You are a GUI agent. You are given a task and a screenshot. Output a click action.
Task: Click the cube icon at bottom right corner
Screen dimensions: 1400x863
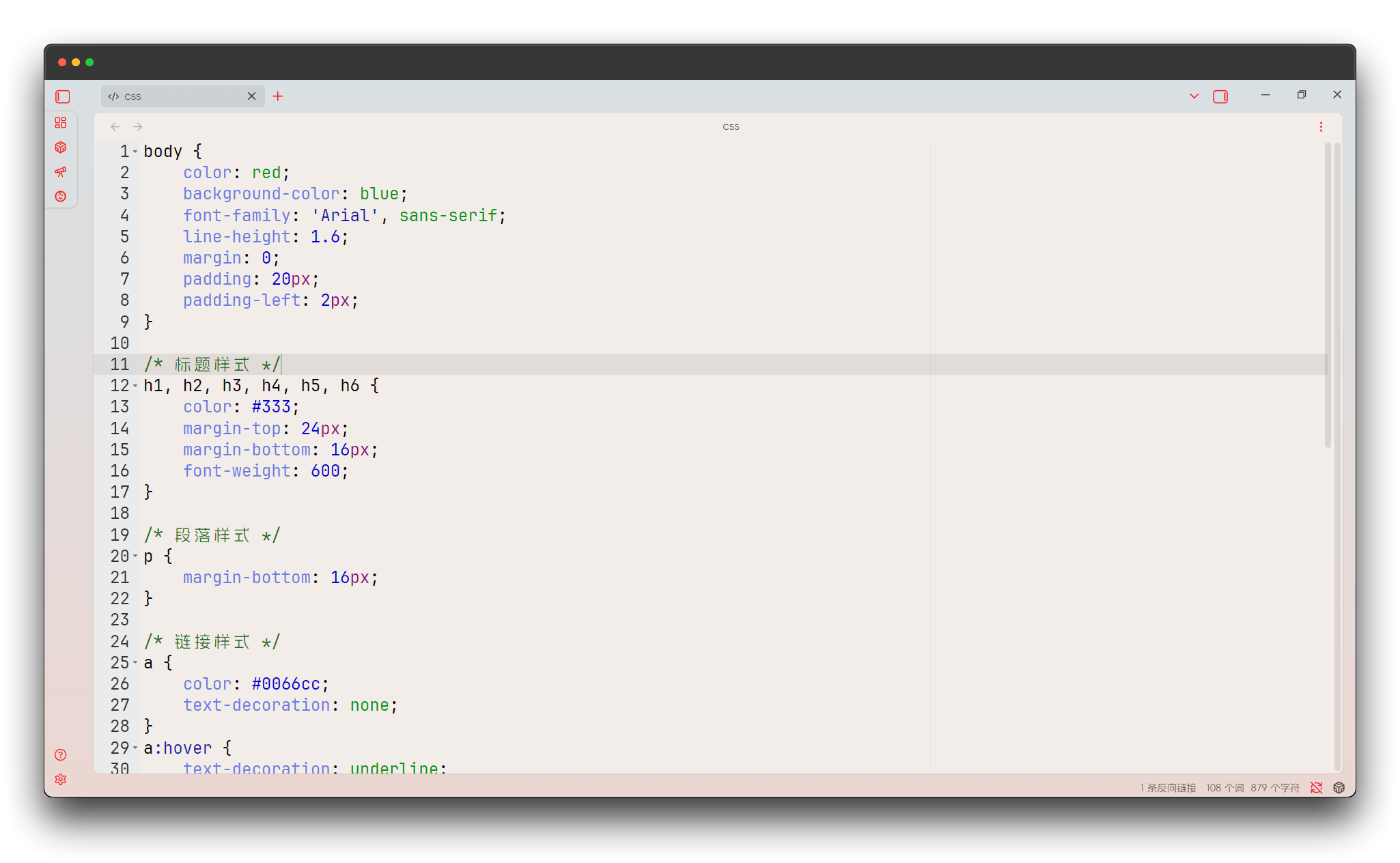[1339, 787]
